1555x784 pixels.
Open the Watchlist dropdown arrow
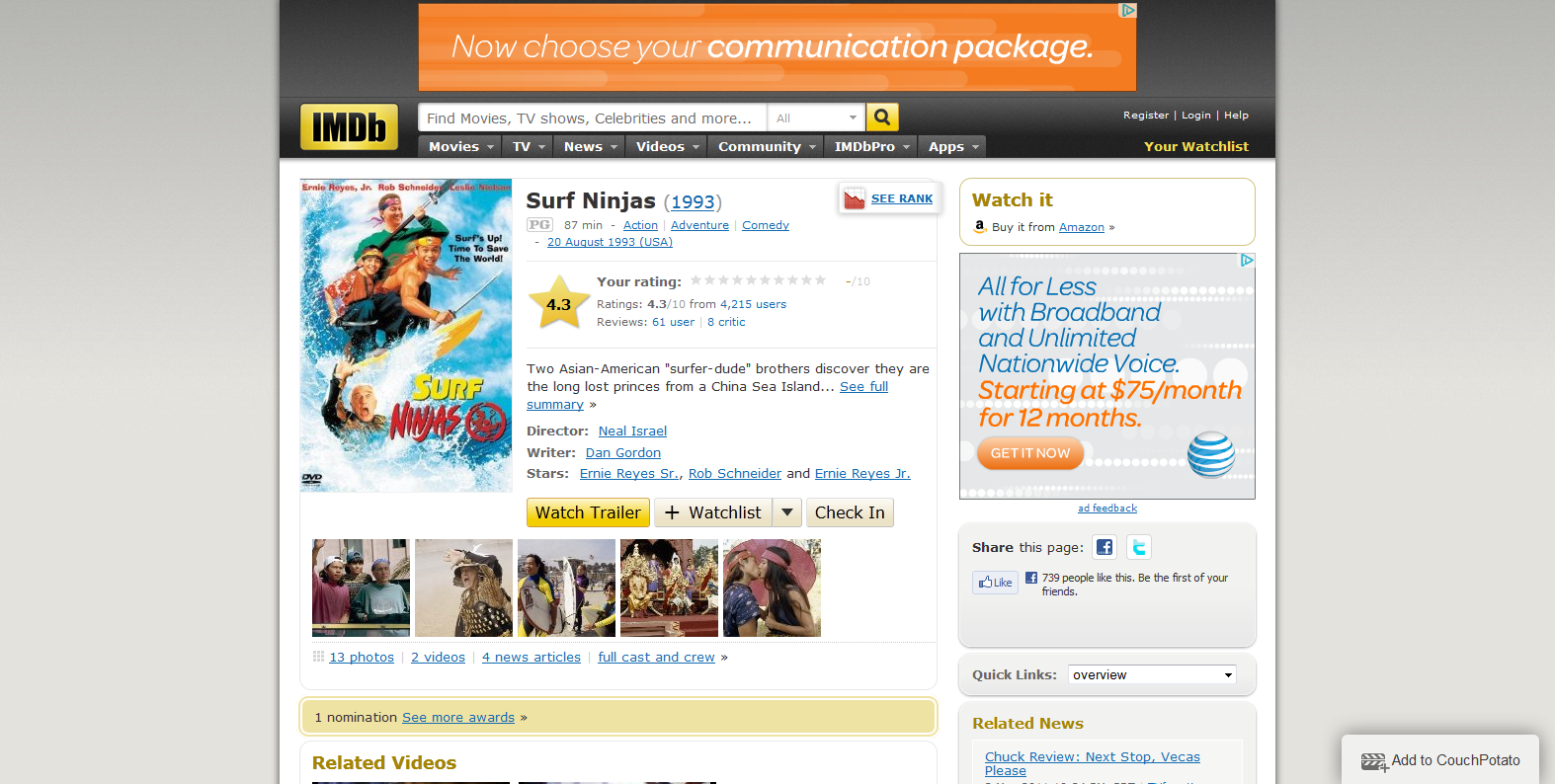pos(786,512)
